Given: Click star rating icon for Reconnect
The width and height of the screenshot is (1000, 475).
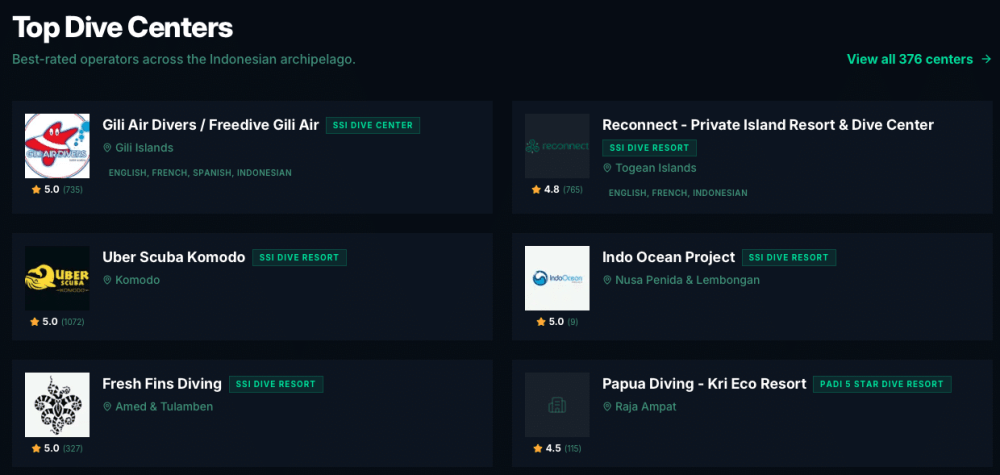Looking at the screenshot, I should [536, 189].
